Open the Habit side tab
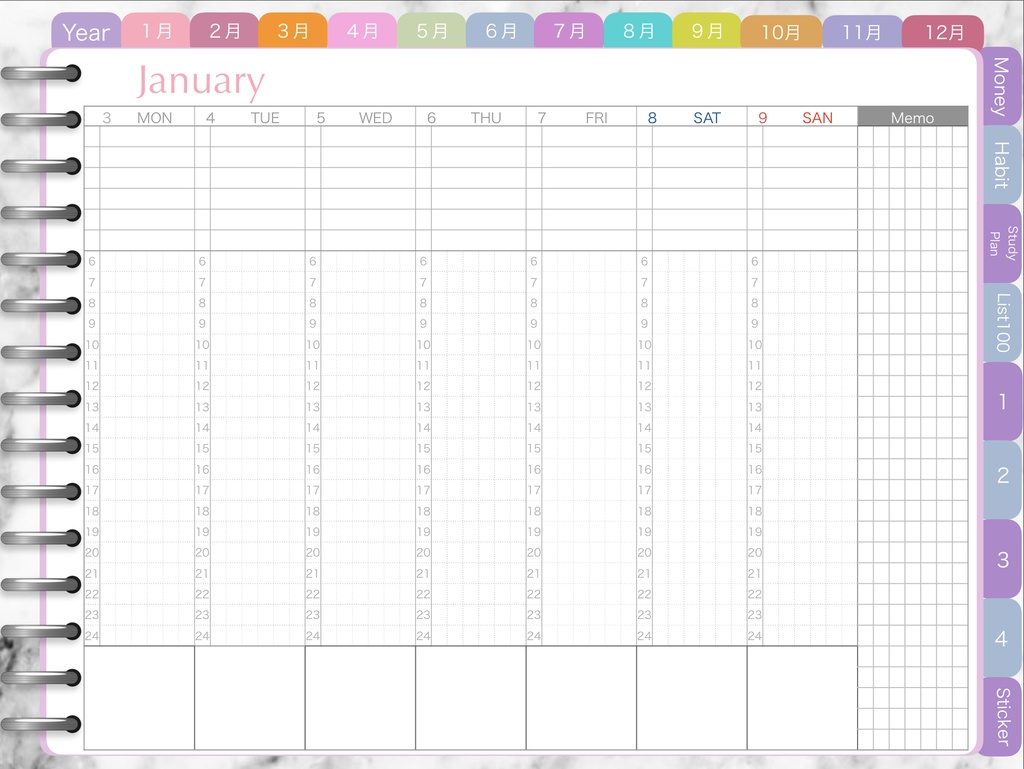Image resolution: width=1024 pixels, height=769 pixels. 1002,165
